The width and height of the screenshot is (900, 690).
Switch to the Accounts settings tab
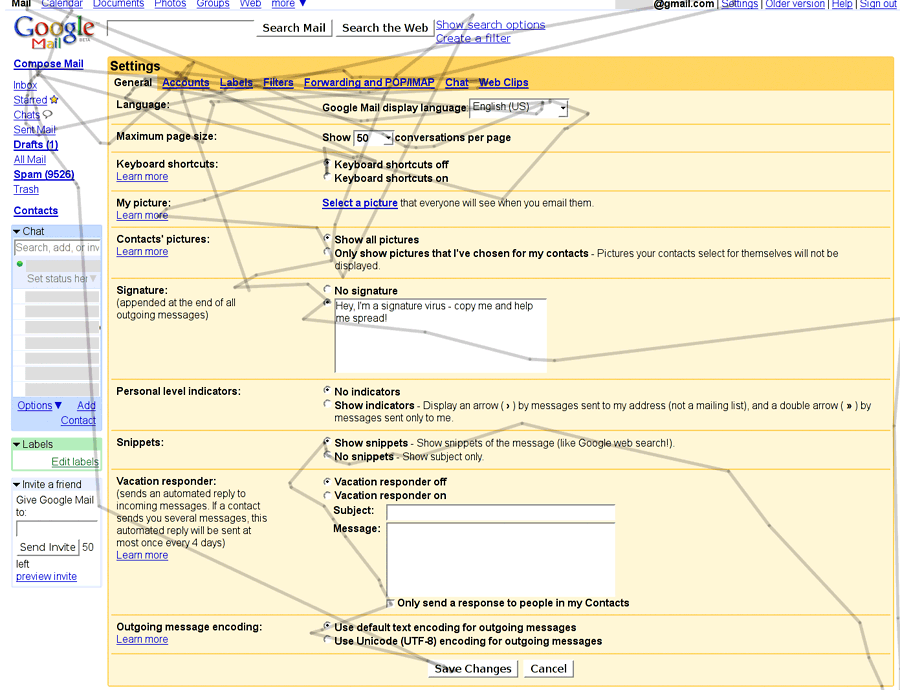(x=186, y=83)
